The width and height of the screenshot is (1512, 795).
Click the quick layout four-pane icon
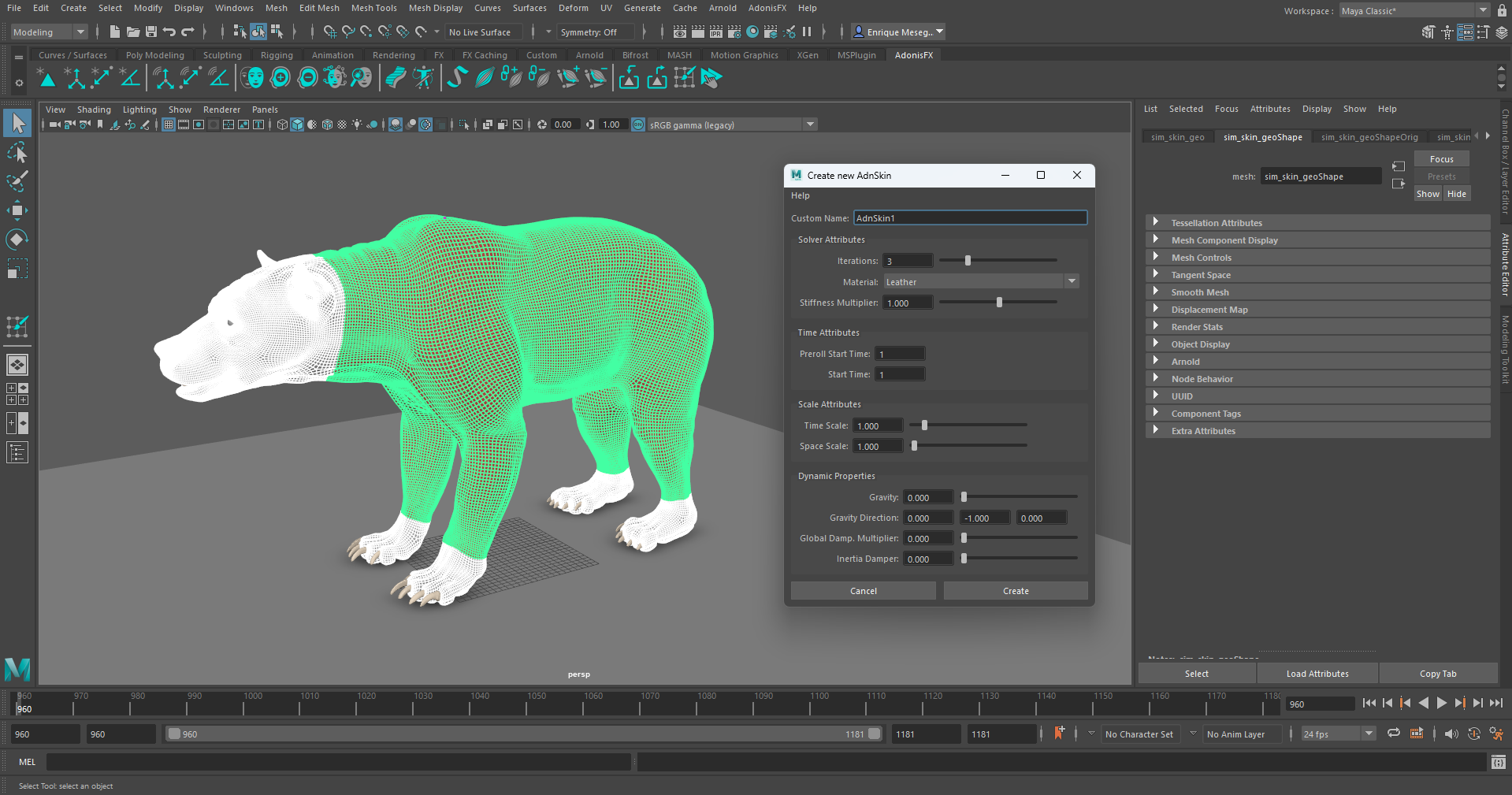(x=17, y=393)
